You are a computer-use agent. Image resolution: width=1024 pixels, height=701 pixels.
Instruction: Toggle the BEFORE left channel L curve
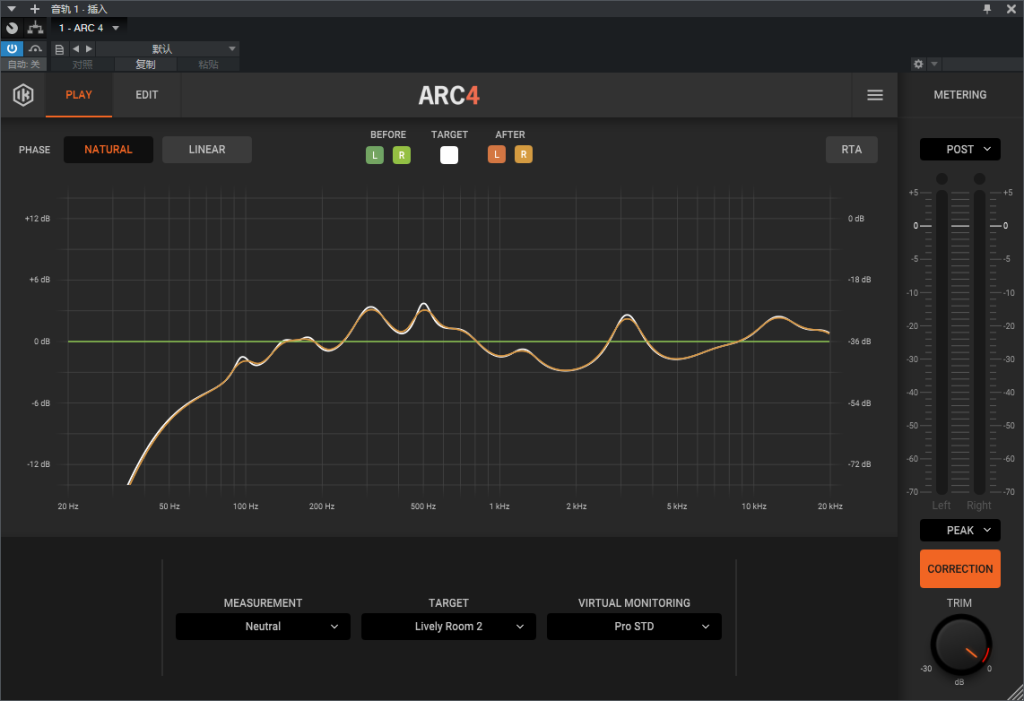point(374,155)
